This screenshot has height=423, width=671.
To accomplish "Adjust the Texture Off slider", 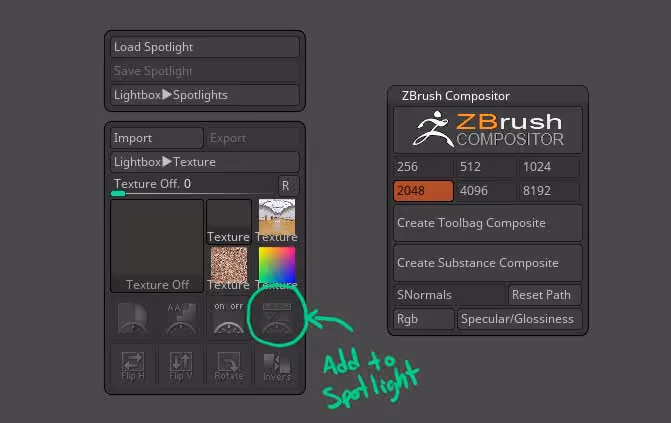I will 193,186.
